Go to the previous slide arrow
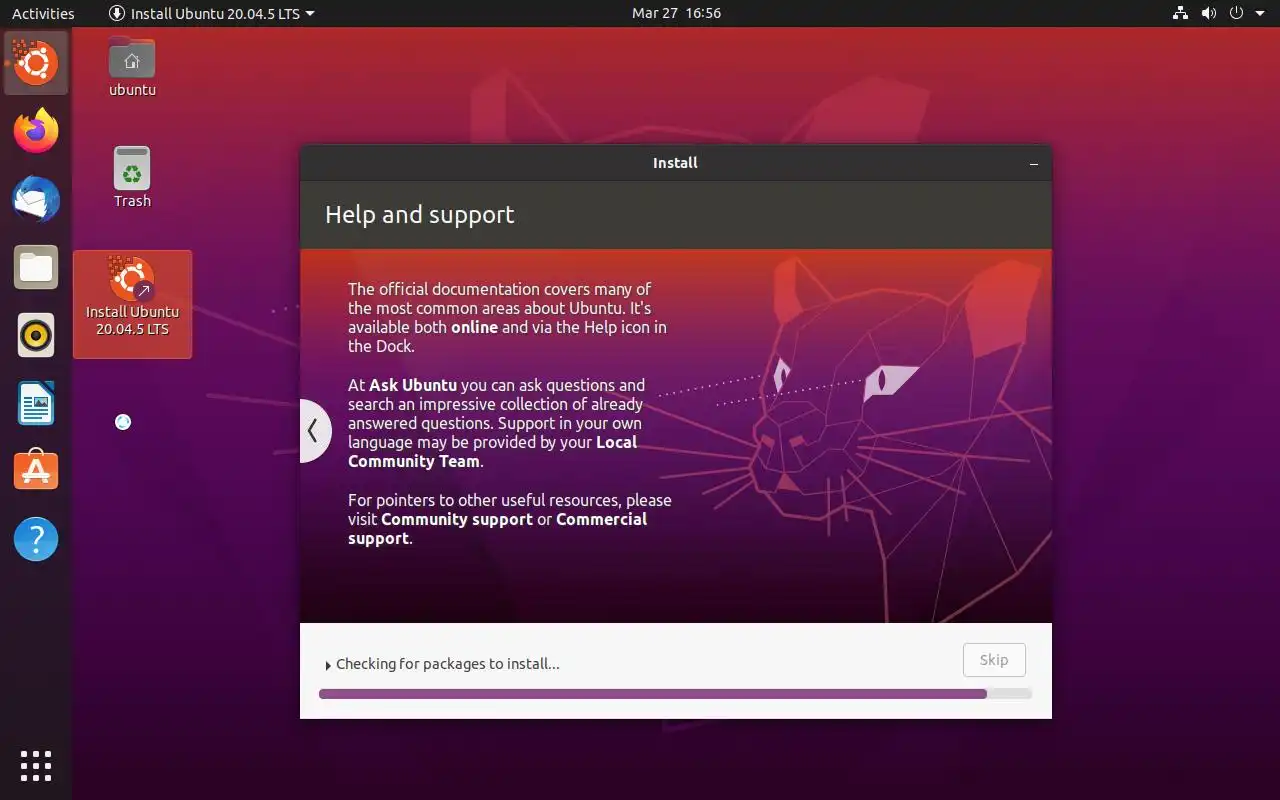The height and width of the screenshot is (800, 1280). (x=314, y=431)
